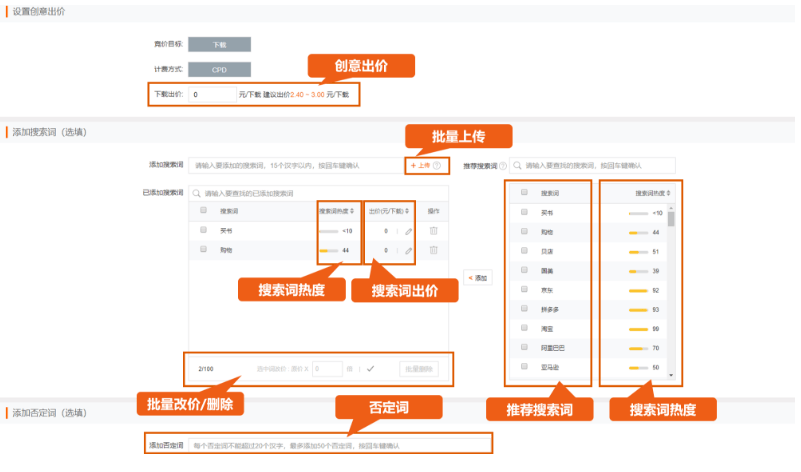
Task: Click the 下载 bidding target button
Action: (x=219, y=44)
